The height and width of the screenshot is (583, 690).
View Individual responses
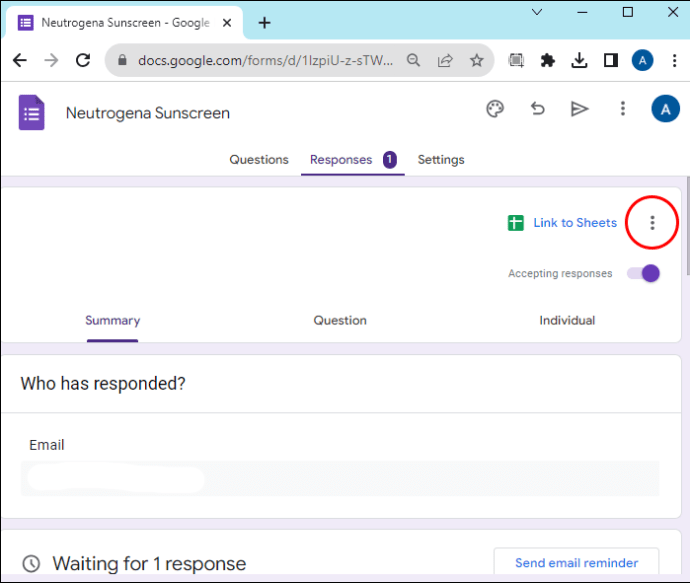pyautogui.click(x=567, y=320)
